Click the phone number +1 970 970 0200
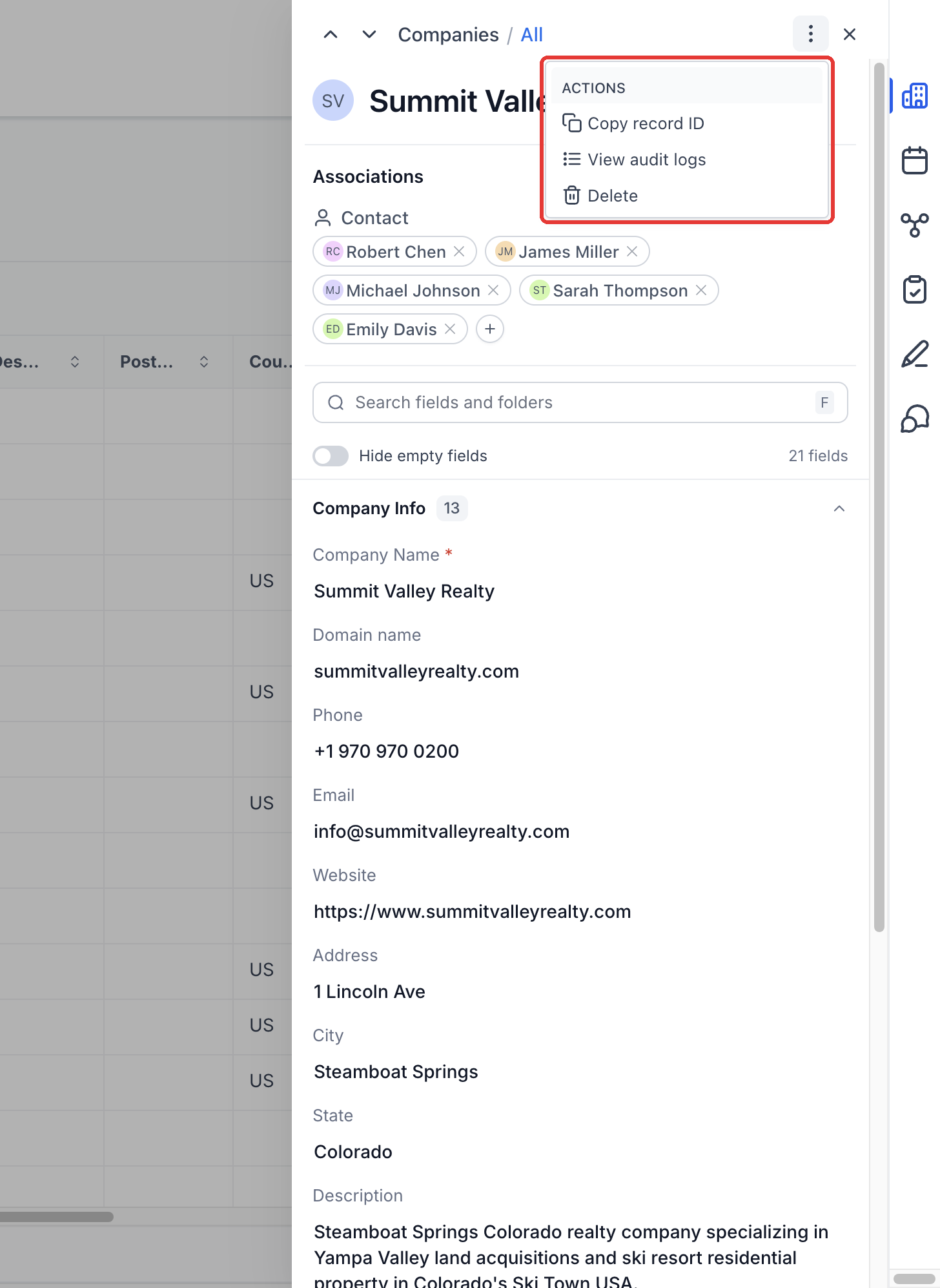 (x=386, y=751)
